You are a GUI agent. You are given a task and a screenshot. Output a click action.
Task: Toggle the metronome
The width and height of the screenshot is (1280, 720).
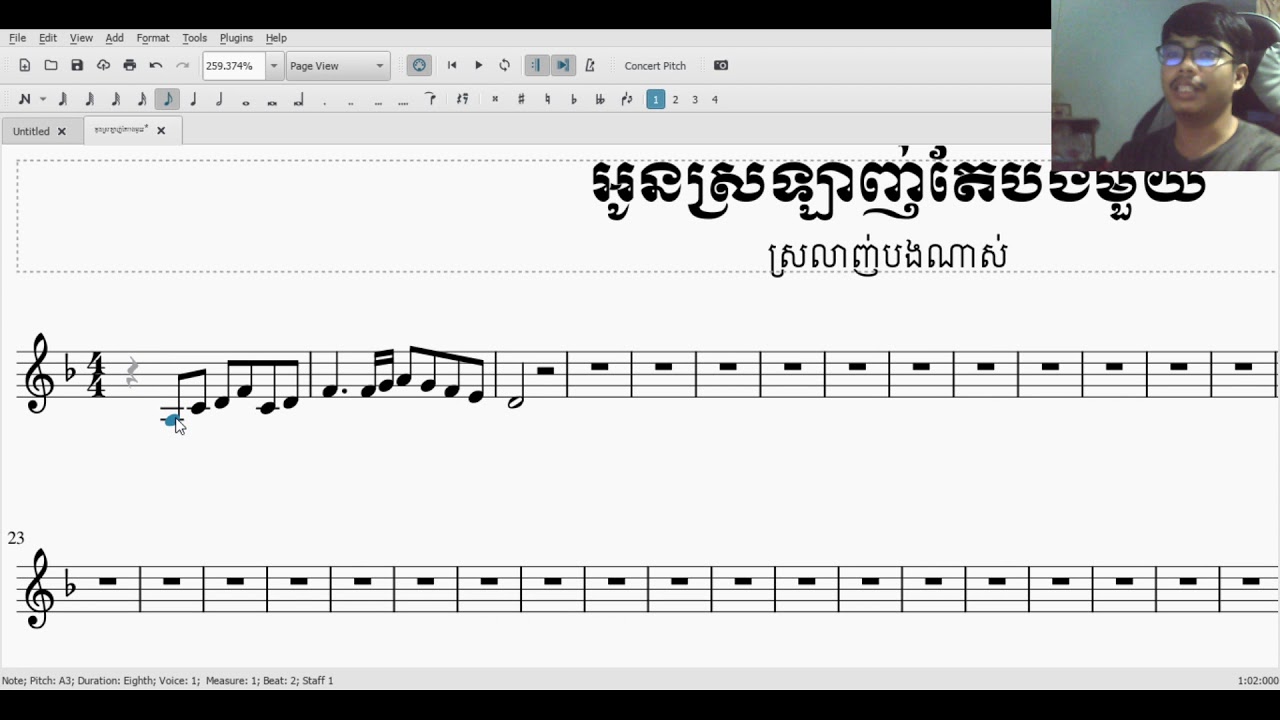[590, 66]
